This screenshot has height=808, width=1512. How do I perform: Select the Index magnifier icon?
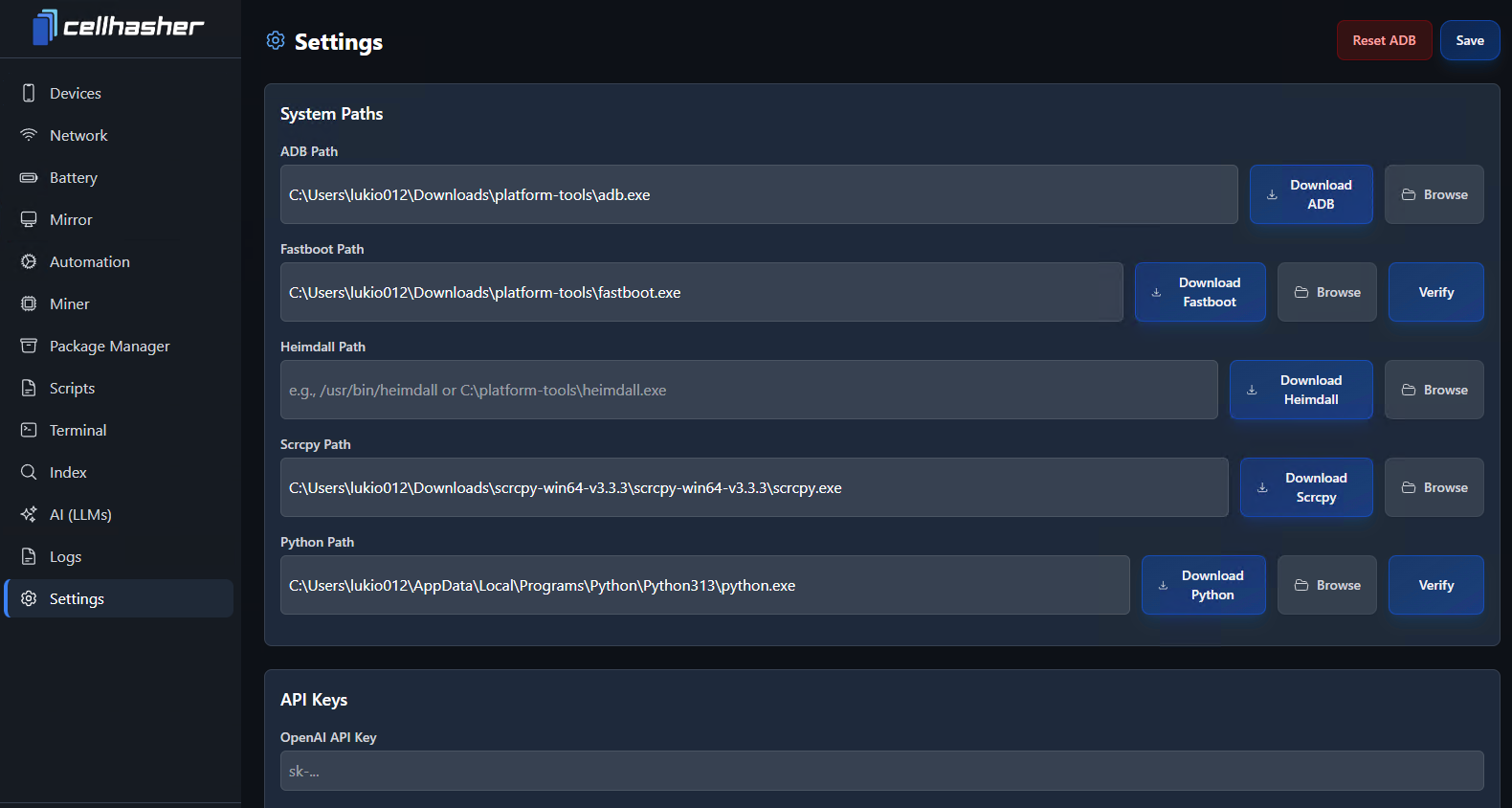[29, 472]
